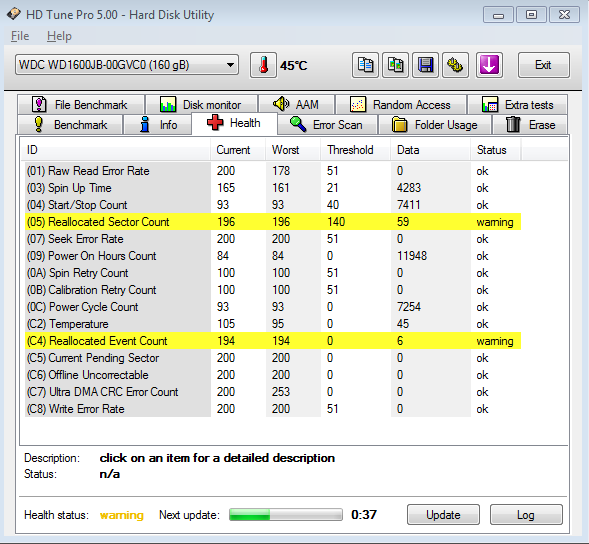Viewport: 589px width, 544px height.
Task: Maximize the HD Tune window
Action: pyautogui.click(x=531, y=15)
